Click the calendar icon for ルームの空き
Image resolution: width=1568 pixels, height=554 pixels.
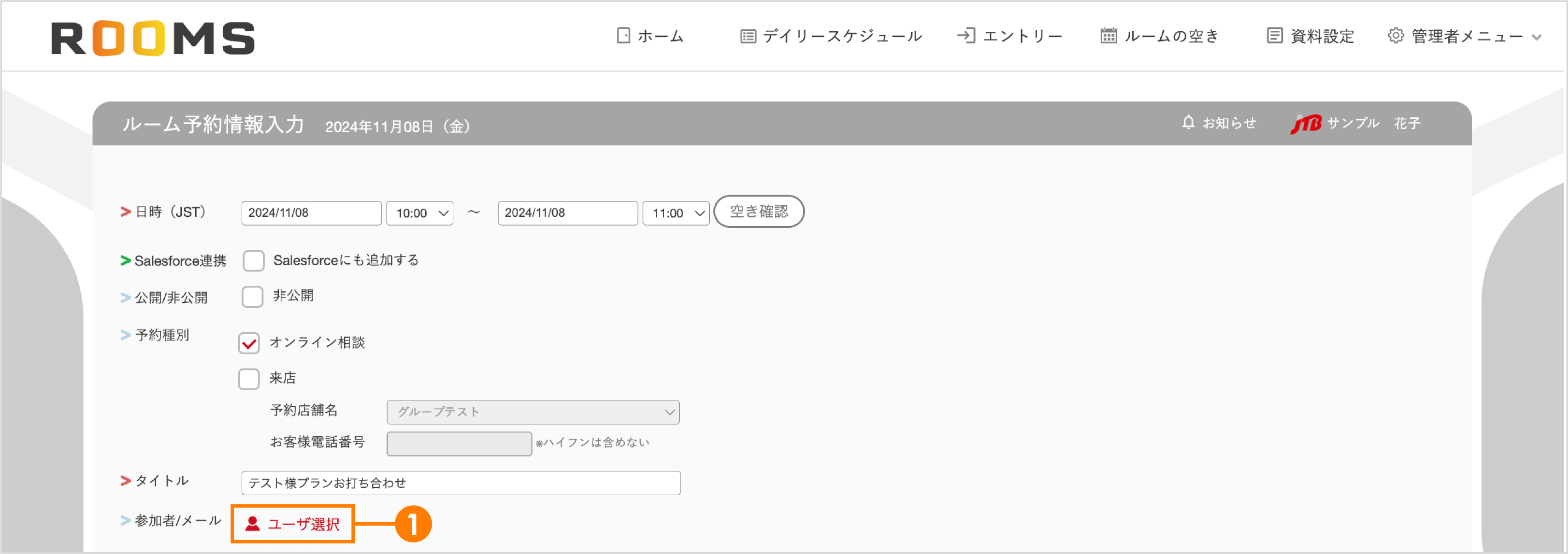tap(1108, 36)
